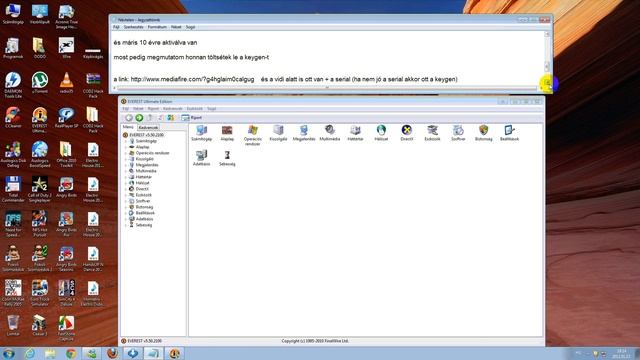Click the Up arrow in EVEREST toolbar
Image resolution: width=640 pixels, height=360 pixels.
click(150, 118)
